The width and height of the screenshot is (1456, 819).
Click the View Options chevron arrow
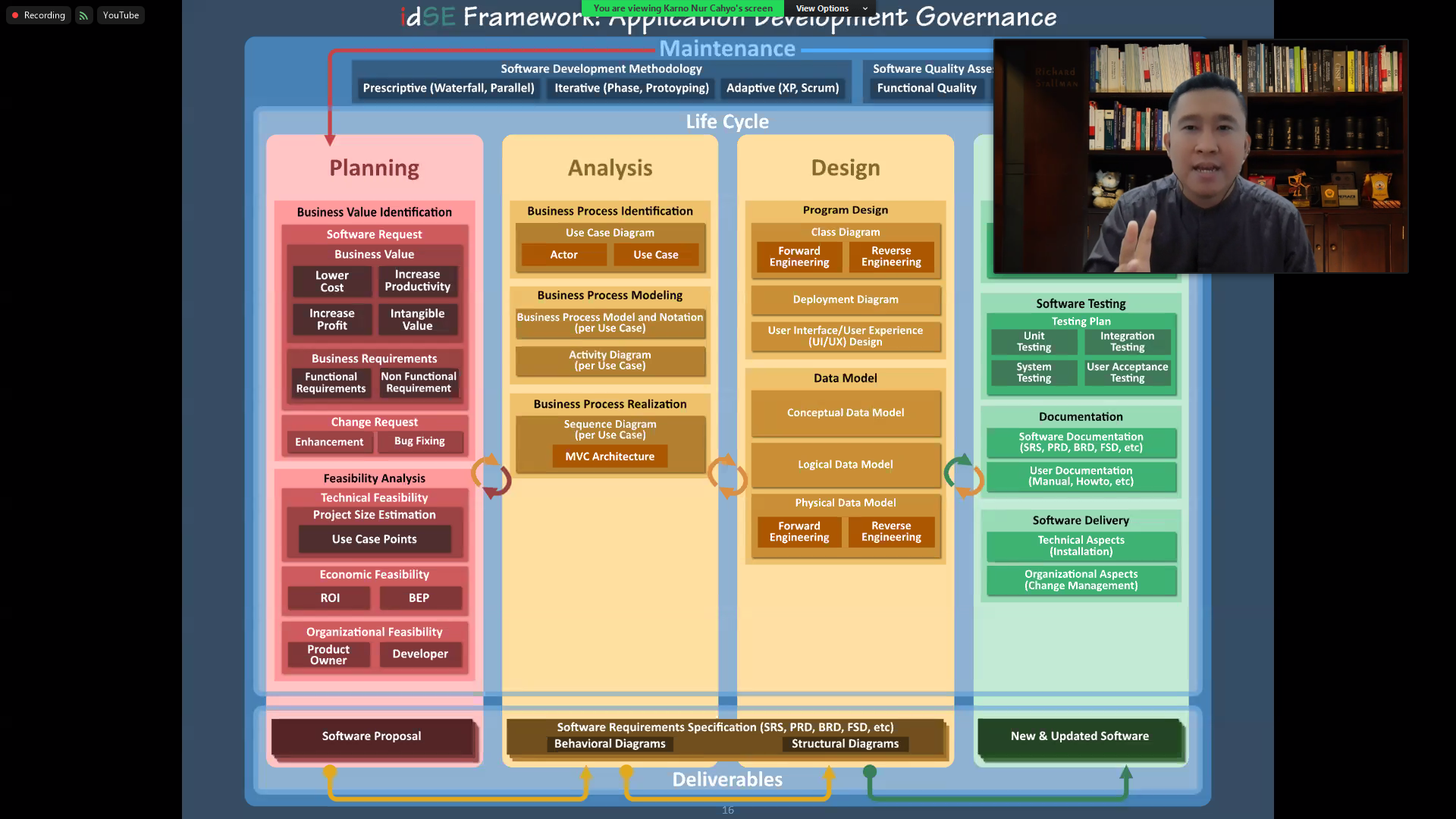click(865, 8)
